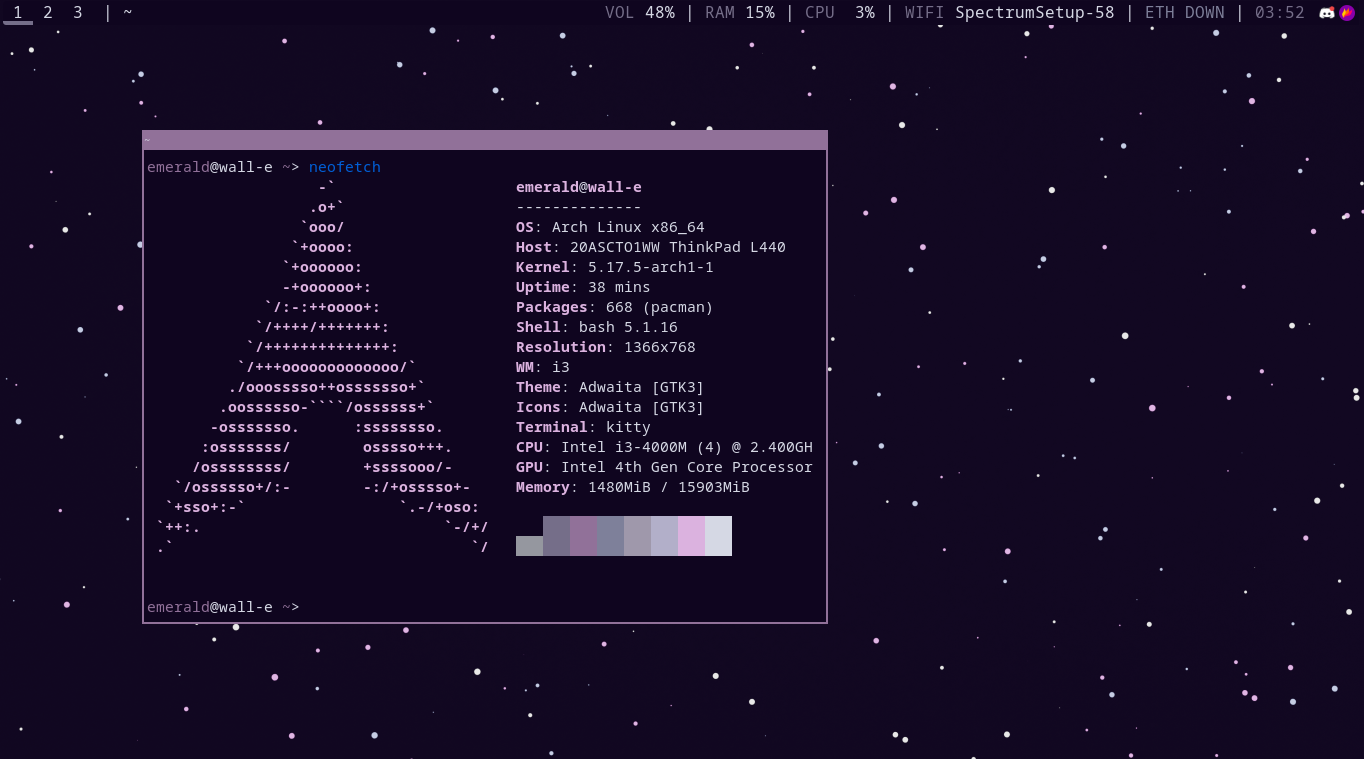Click the blue neofetch command text

344,166
